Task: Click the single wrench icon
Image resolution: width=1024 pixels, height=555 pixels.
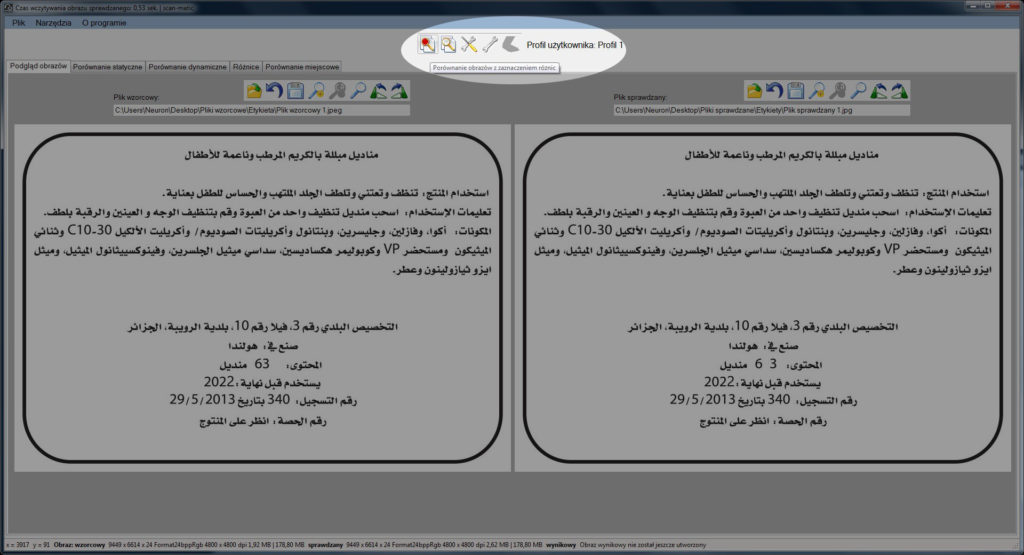Action: click(x=490, y=44)
